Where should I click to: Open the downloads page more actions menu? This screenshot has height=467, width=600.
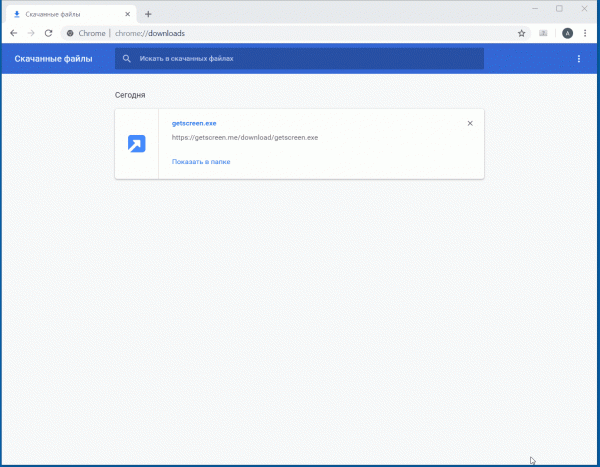tap(578, 59)
